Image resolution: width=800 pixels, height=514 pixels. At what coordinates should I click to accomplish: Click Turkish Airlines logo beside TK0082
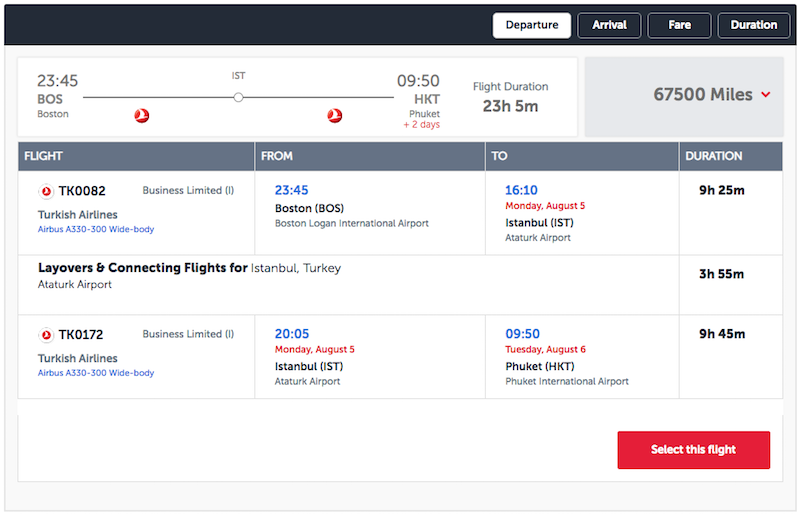46,191
